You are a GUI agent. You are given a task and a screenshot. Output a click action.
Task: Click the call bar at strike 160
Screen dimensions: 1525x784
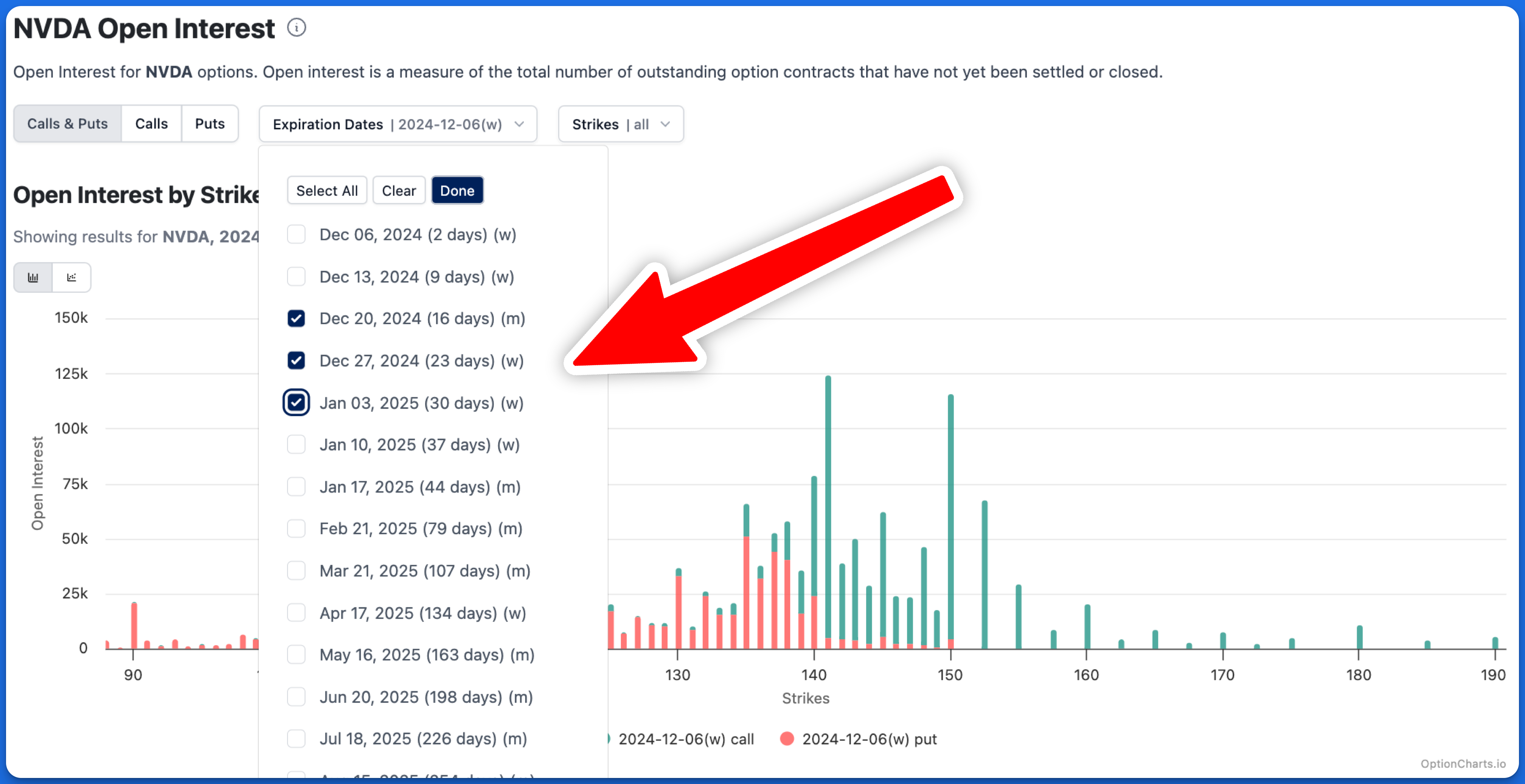pos(1087,627)
